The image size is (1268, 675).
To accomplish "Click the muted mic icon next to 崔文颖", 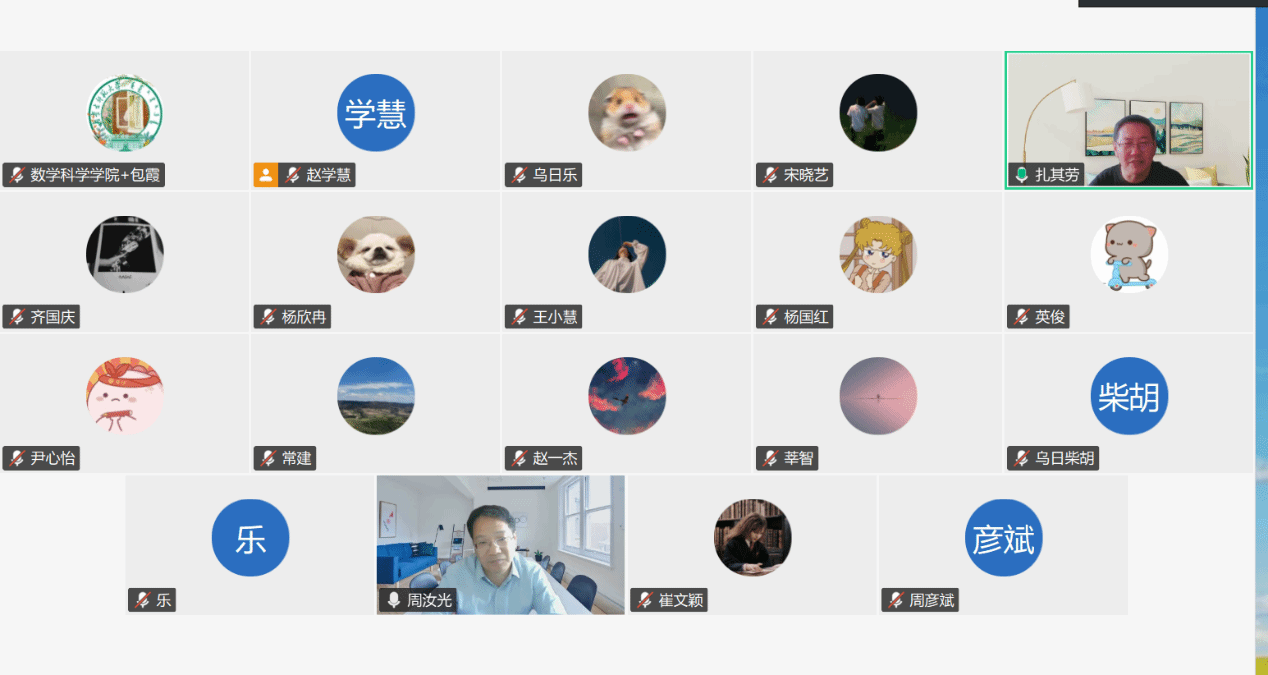I will click(x=644, y=600).
